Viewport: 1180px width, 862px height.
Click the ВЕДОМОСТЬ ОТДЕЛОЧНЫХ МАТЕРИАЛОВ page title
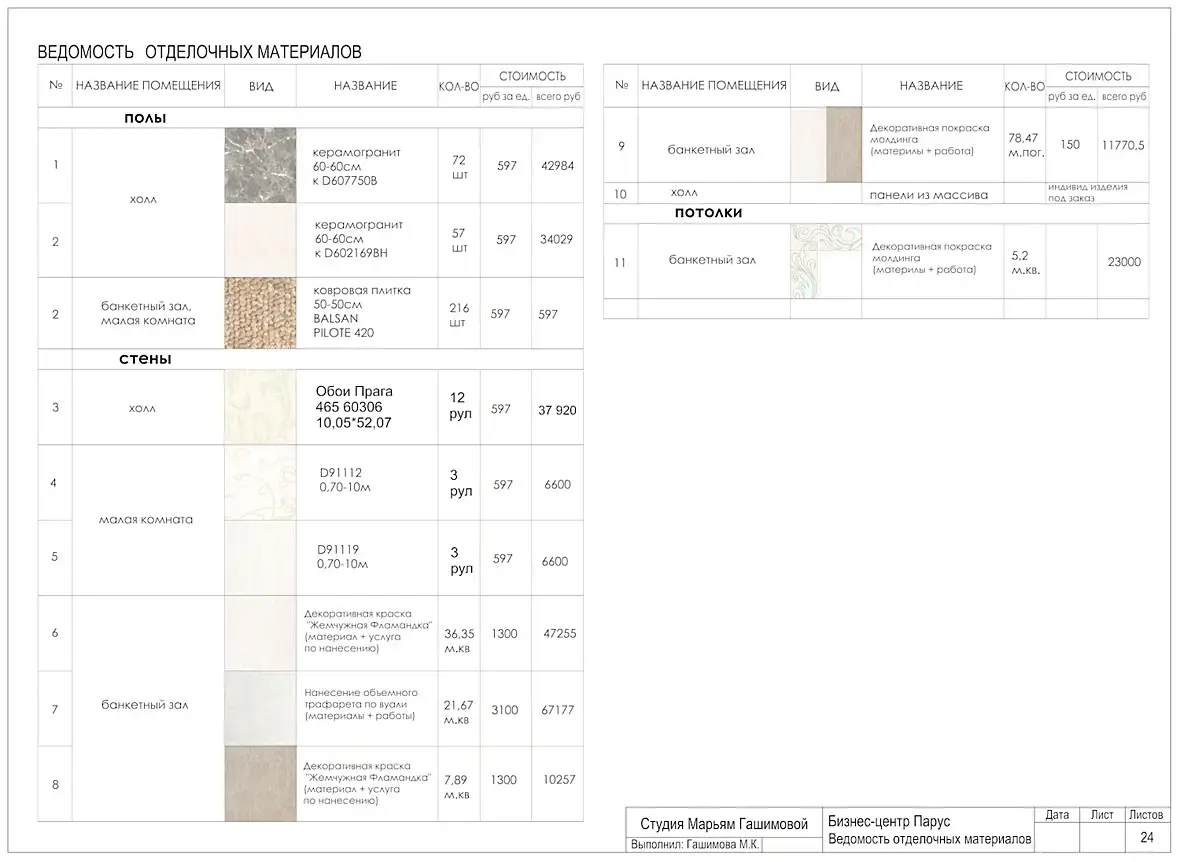pyautogui.click(x=199, y=52)
